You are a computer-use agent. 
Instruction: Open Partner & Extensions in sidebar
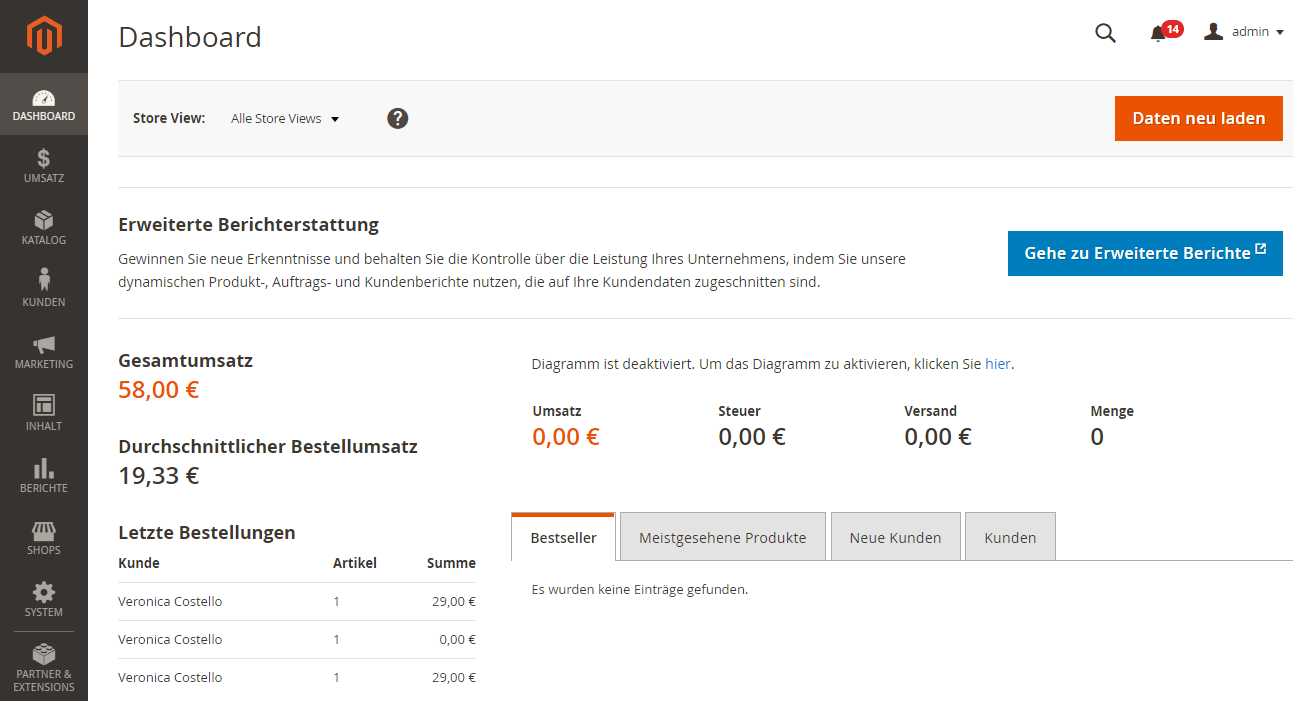[x=44, y=663]
